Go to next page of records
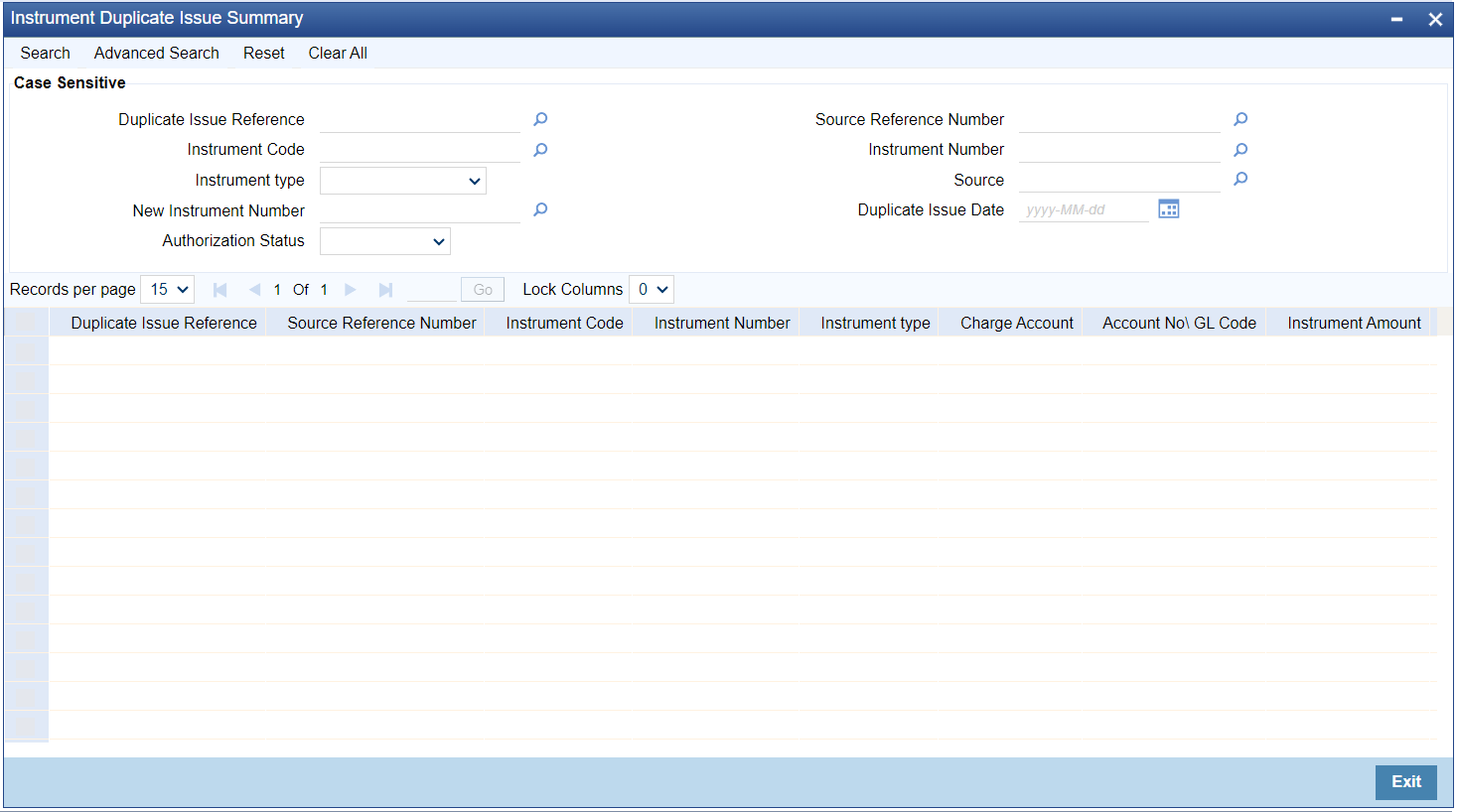The width and height of the screenshot is (1458, 812). click(x=351, y=290)
